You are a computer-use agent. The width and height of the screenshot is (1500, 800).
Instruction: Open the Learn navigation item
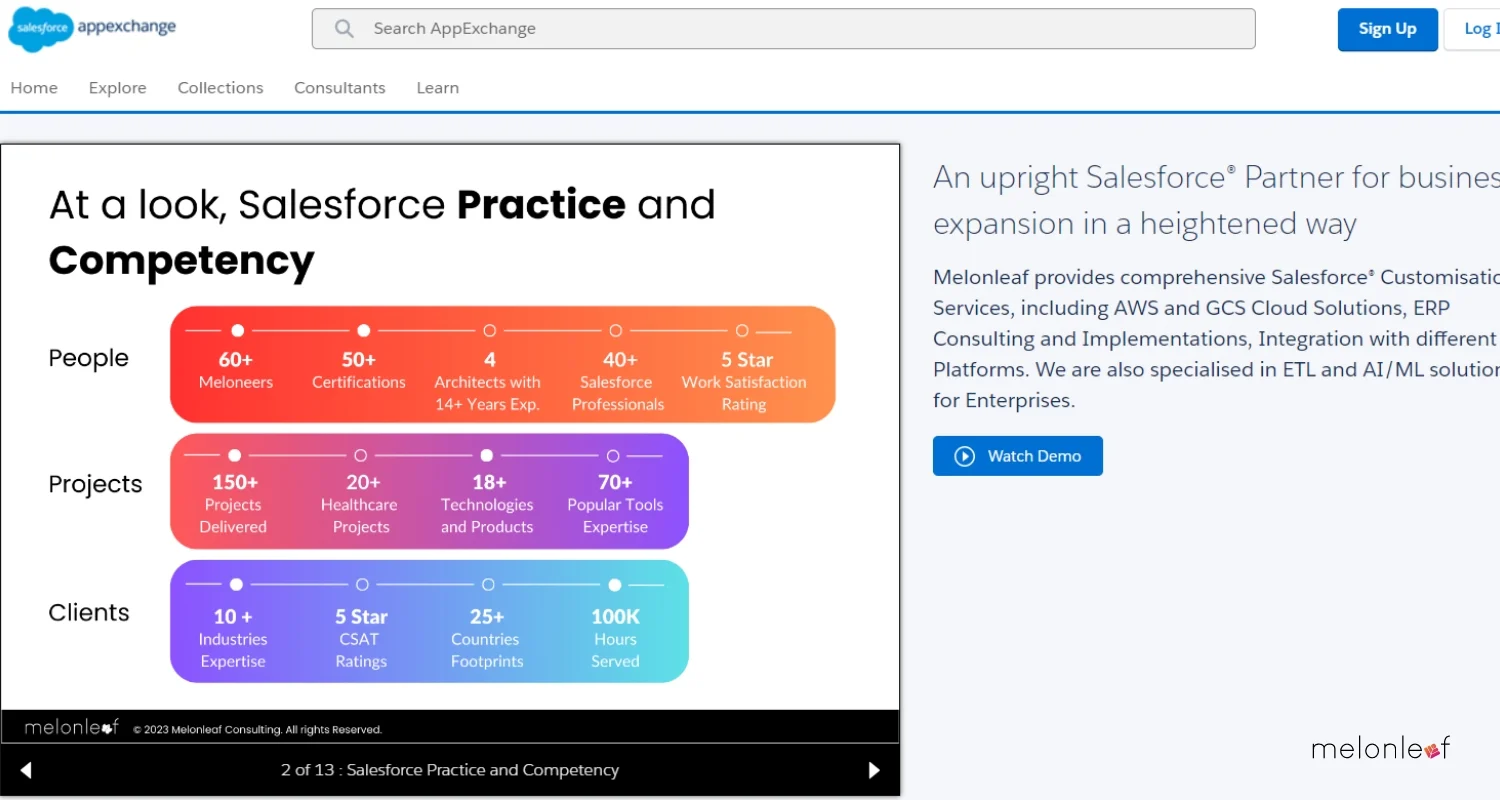[x=437, y=88]
